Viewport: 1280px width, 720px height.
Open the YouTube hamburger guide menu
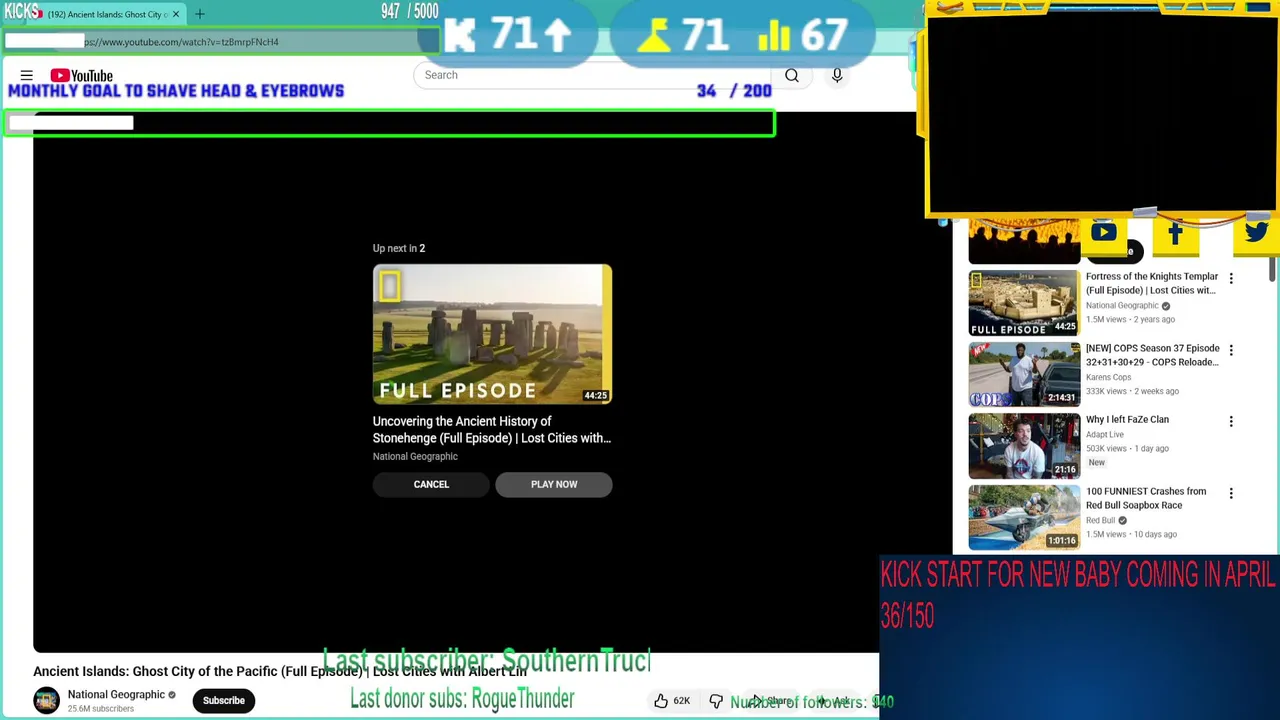point(27,75)
